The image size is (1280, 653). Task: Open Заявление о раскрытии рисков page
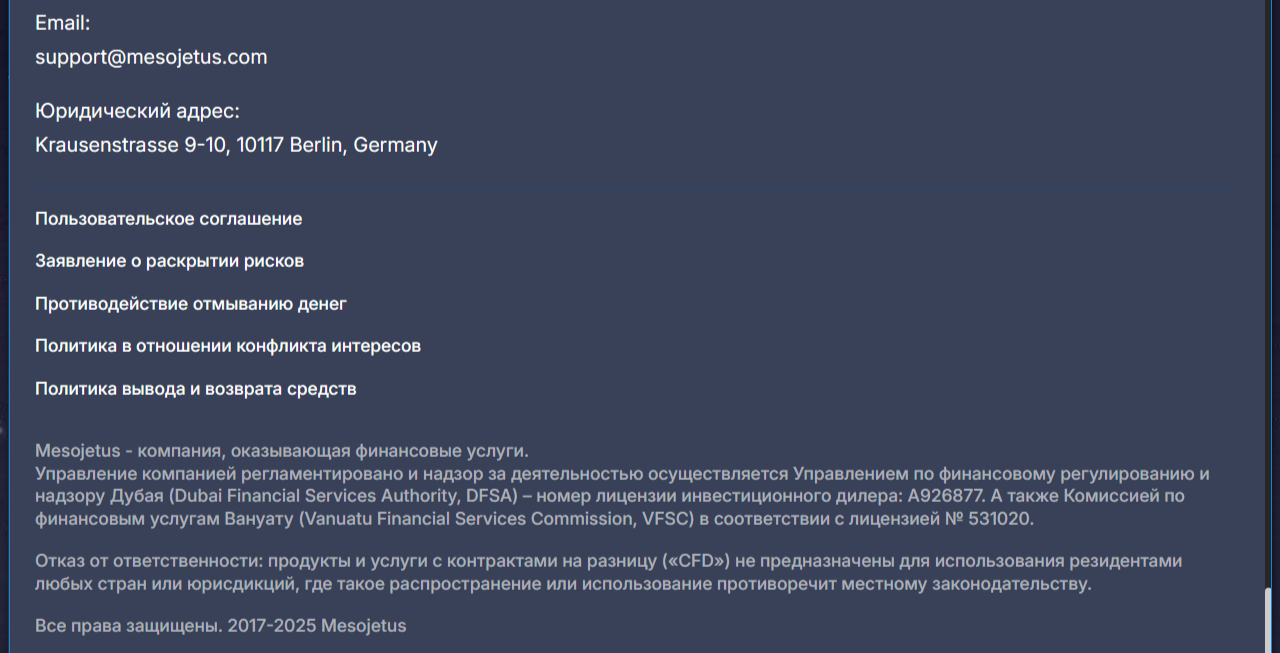point(169,261)
